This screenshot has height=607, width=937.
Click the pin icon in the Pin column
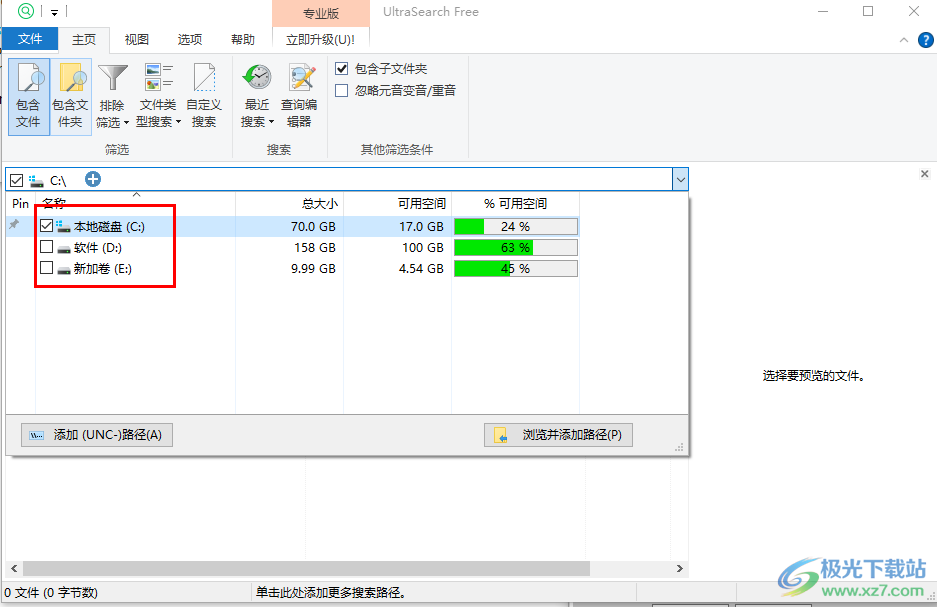coord(14,225)
